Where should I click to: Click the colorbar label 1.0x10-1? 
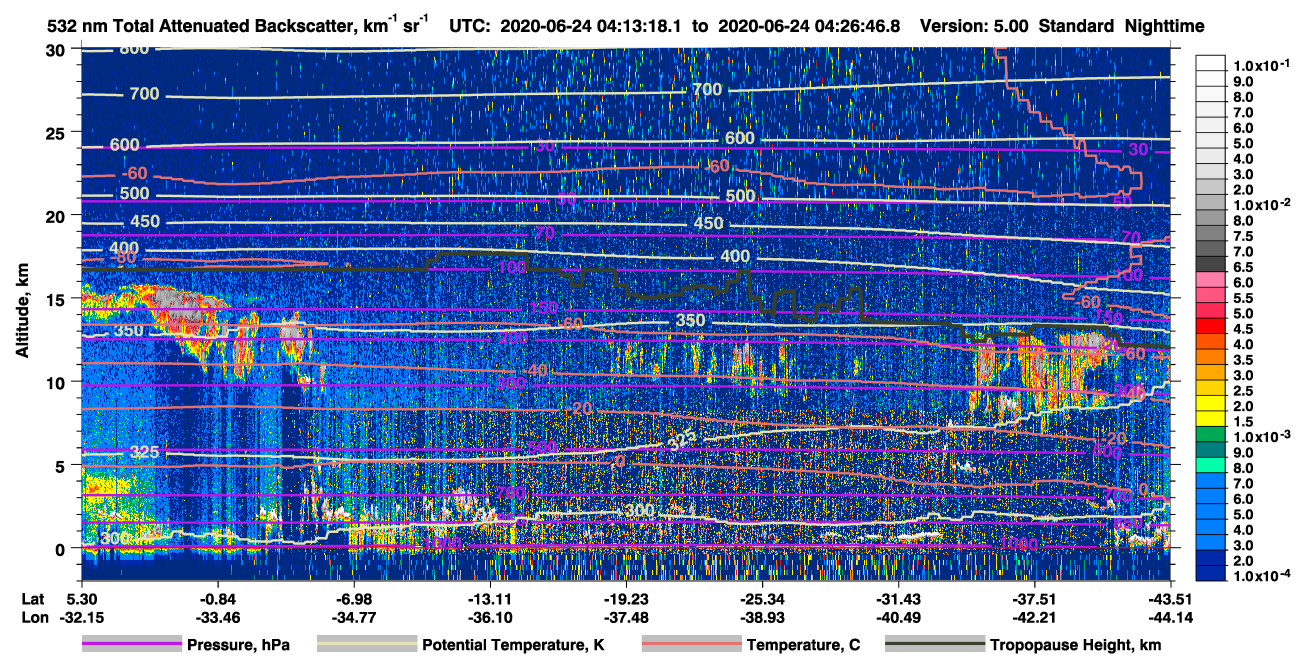(1260, 65)
